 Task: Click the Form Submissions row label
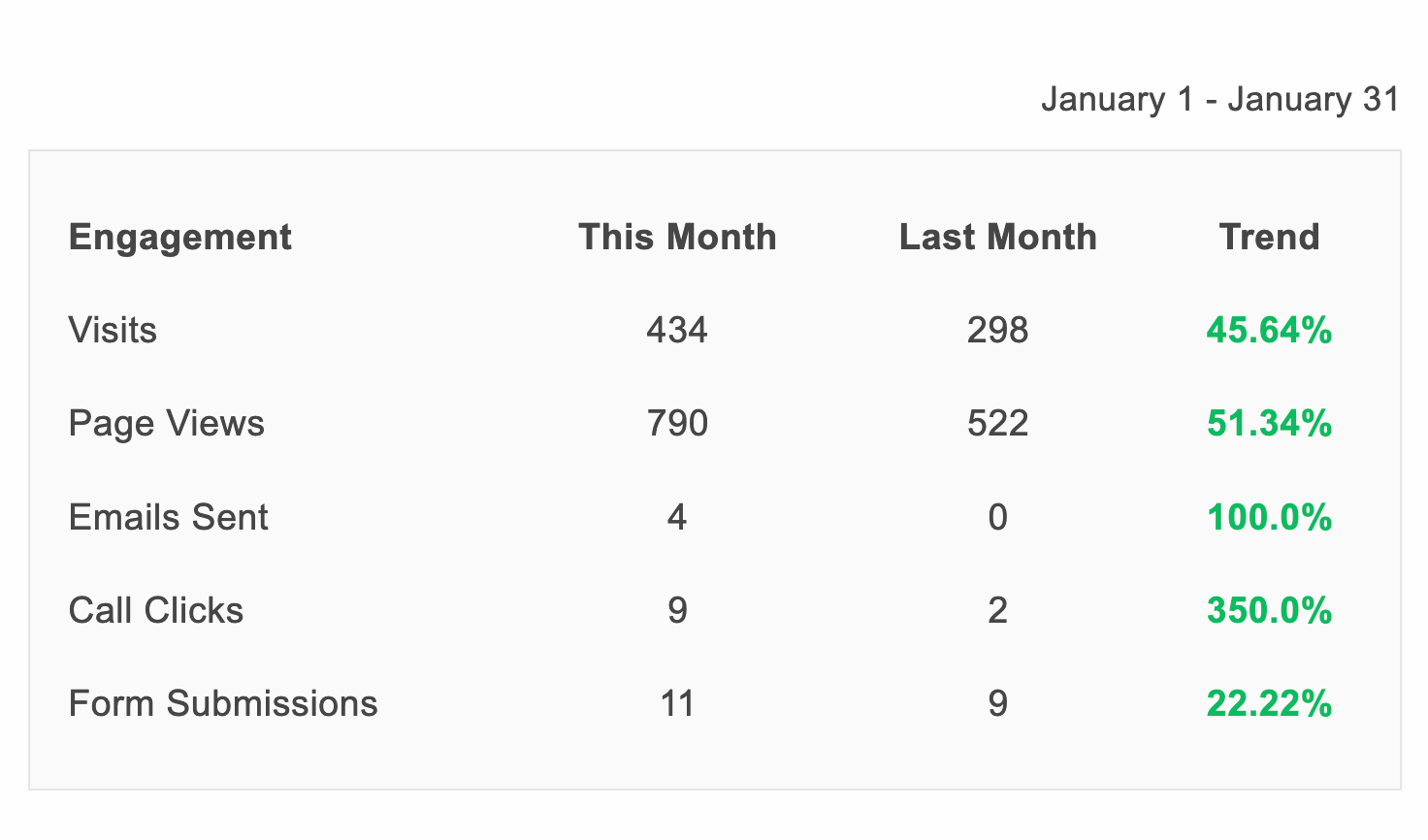(x=223, y=703)
